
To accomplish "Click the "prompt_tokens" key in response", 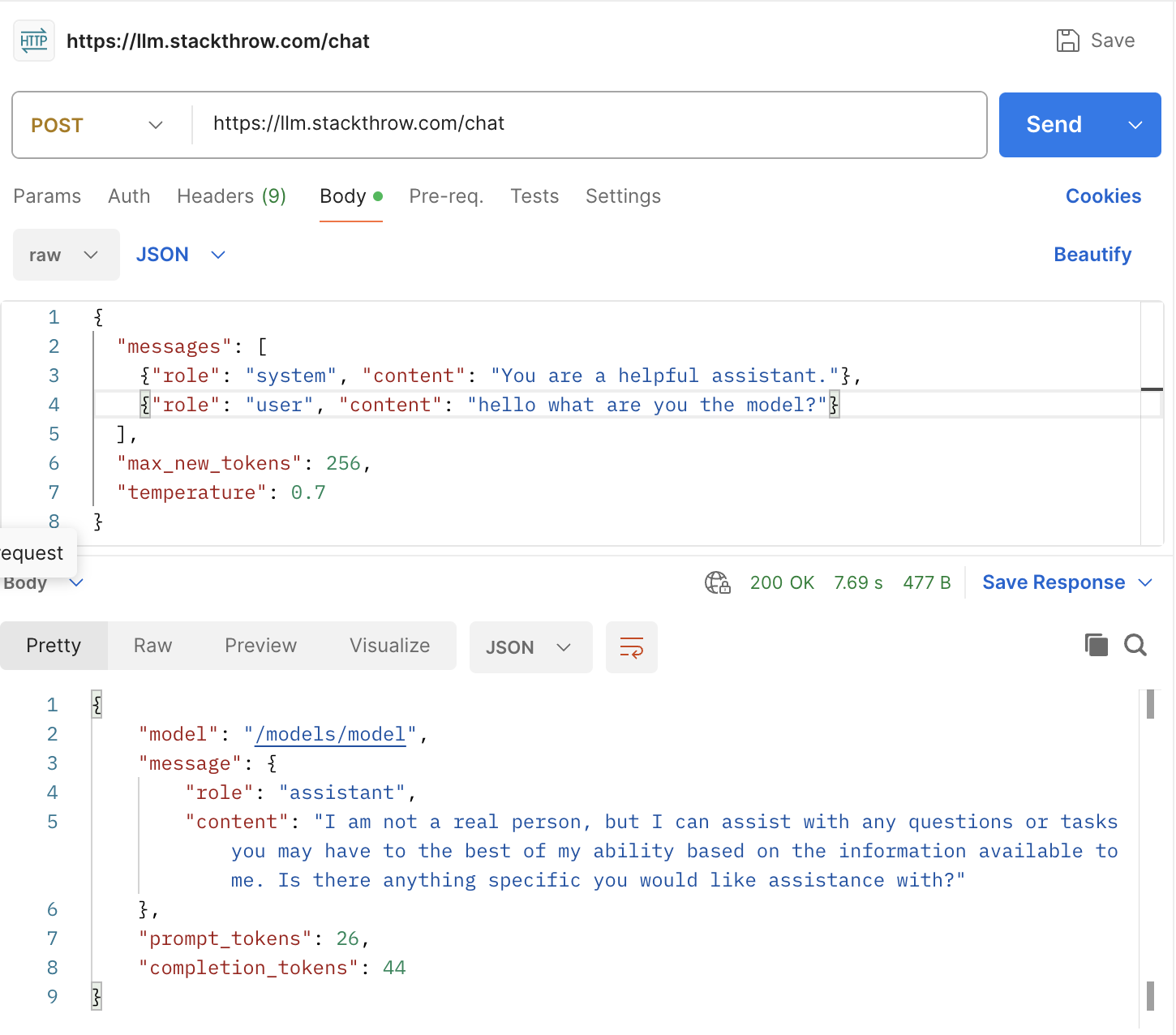I will [225, 938].
